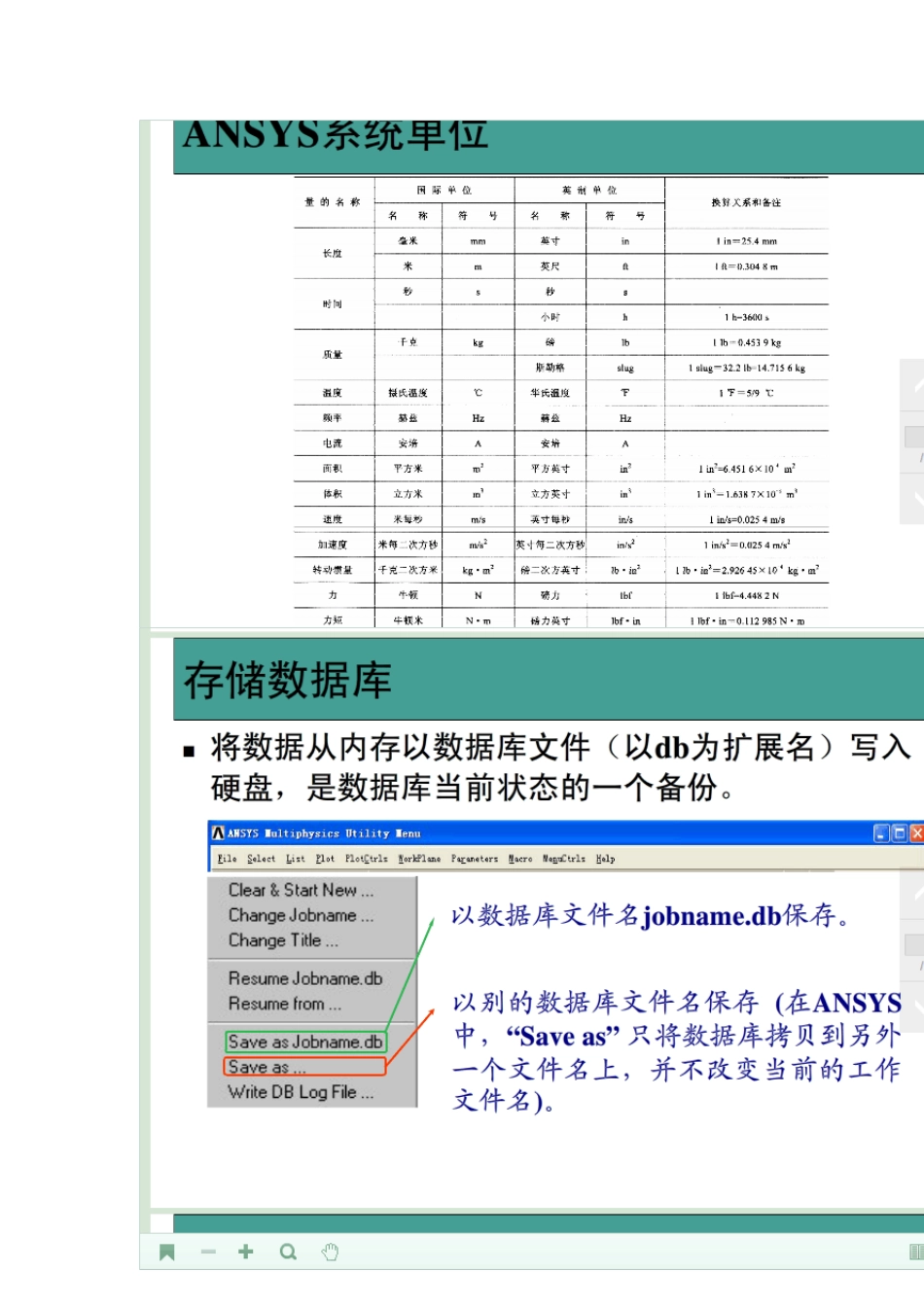This screenshot has width=924, height=1307.
Task: Click the 换算关系和备注 column header
Action: pyautogui.click(x=746, y=202)
